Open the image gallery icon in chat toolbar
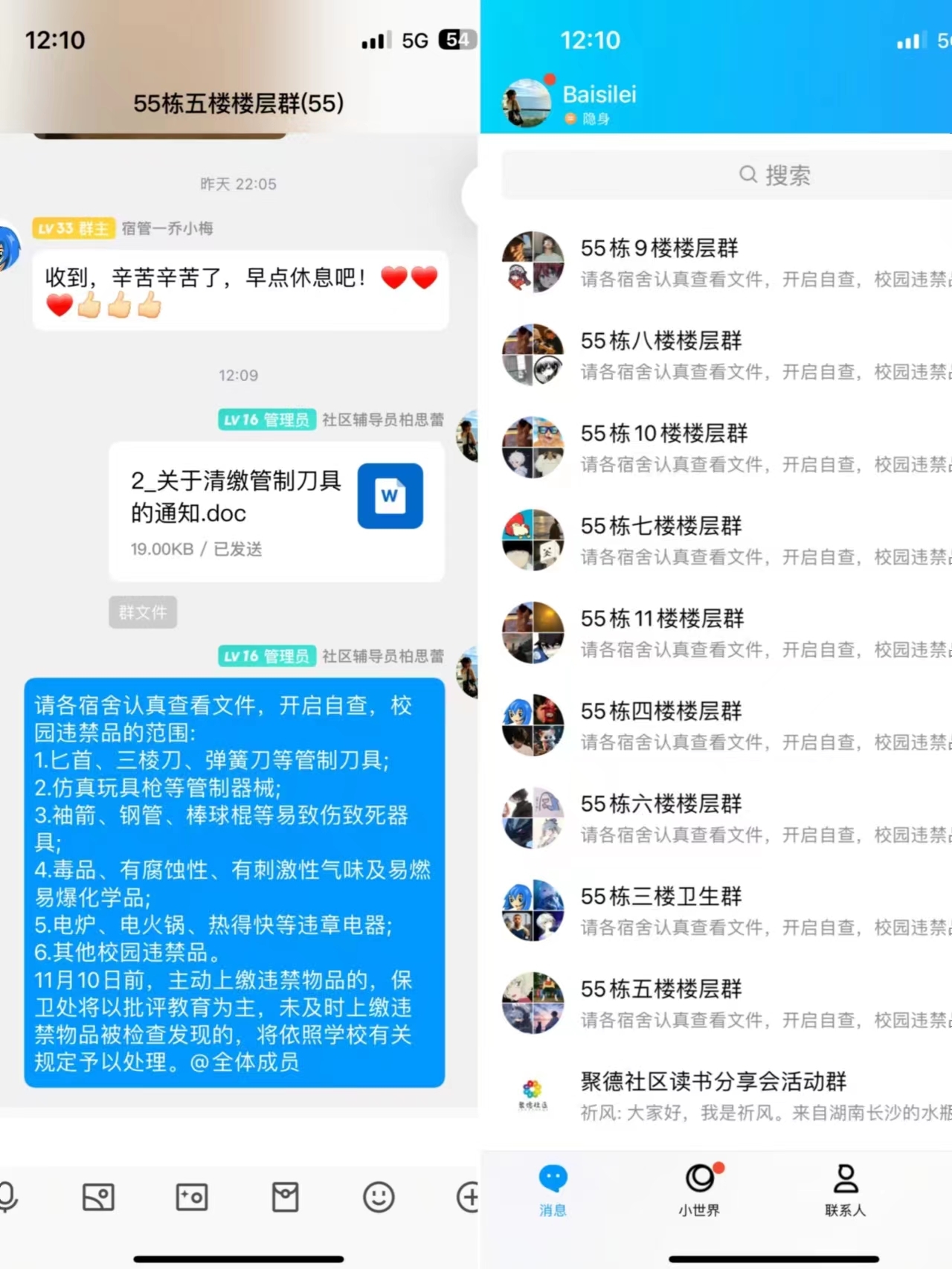Screen dimensions: 952x1269 click(x=98, y=1197)
